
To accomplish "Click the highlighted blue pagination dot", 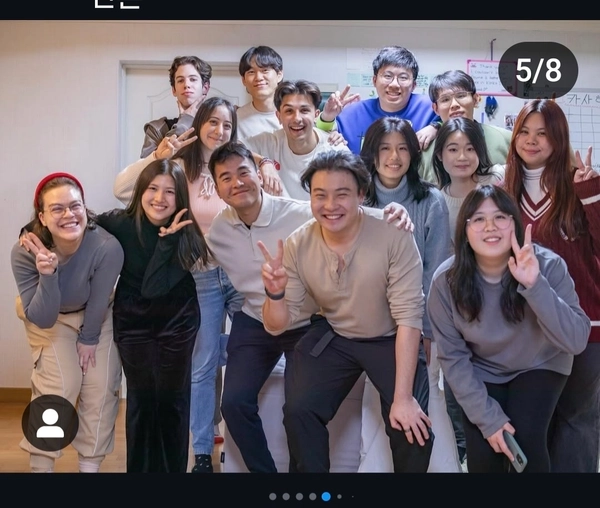I will pos(326,496).
